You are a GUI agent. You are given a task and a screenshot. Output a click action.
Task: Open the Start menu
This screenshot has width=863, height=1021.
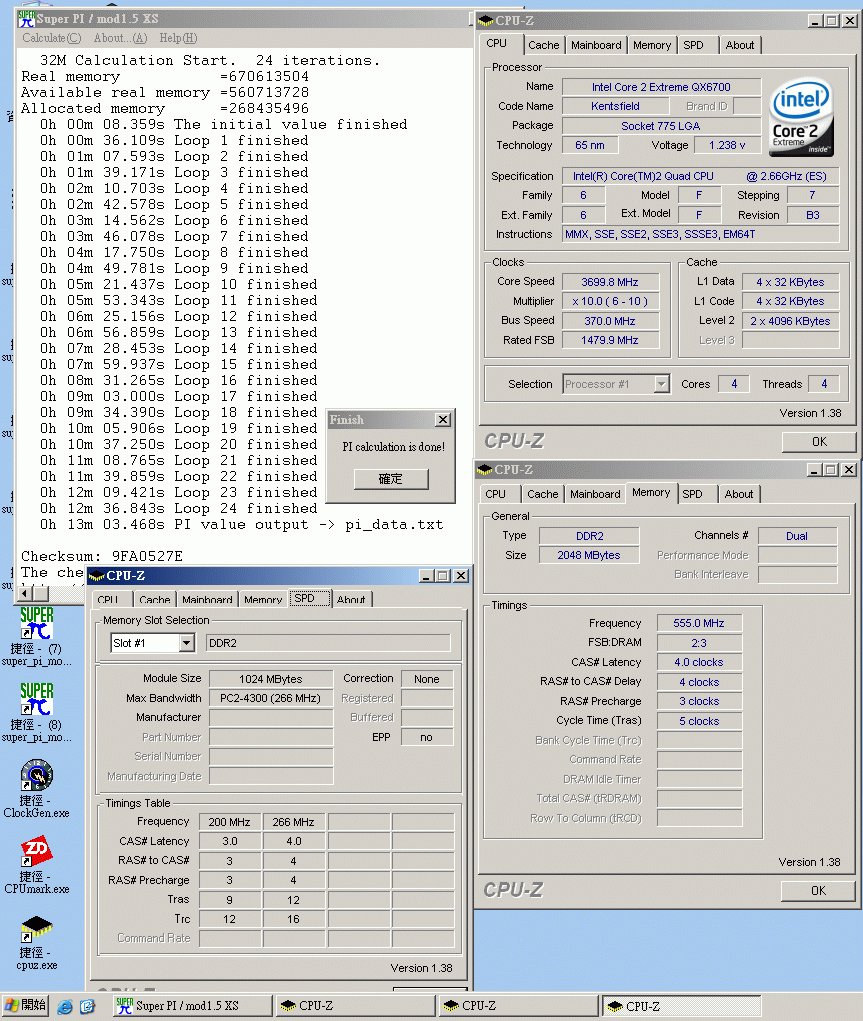[x=25, y=1006]
